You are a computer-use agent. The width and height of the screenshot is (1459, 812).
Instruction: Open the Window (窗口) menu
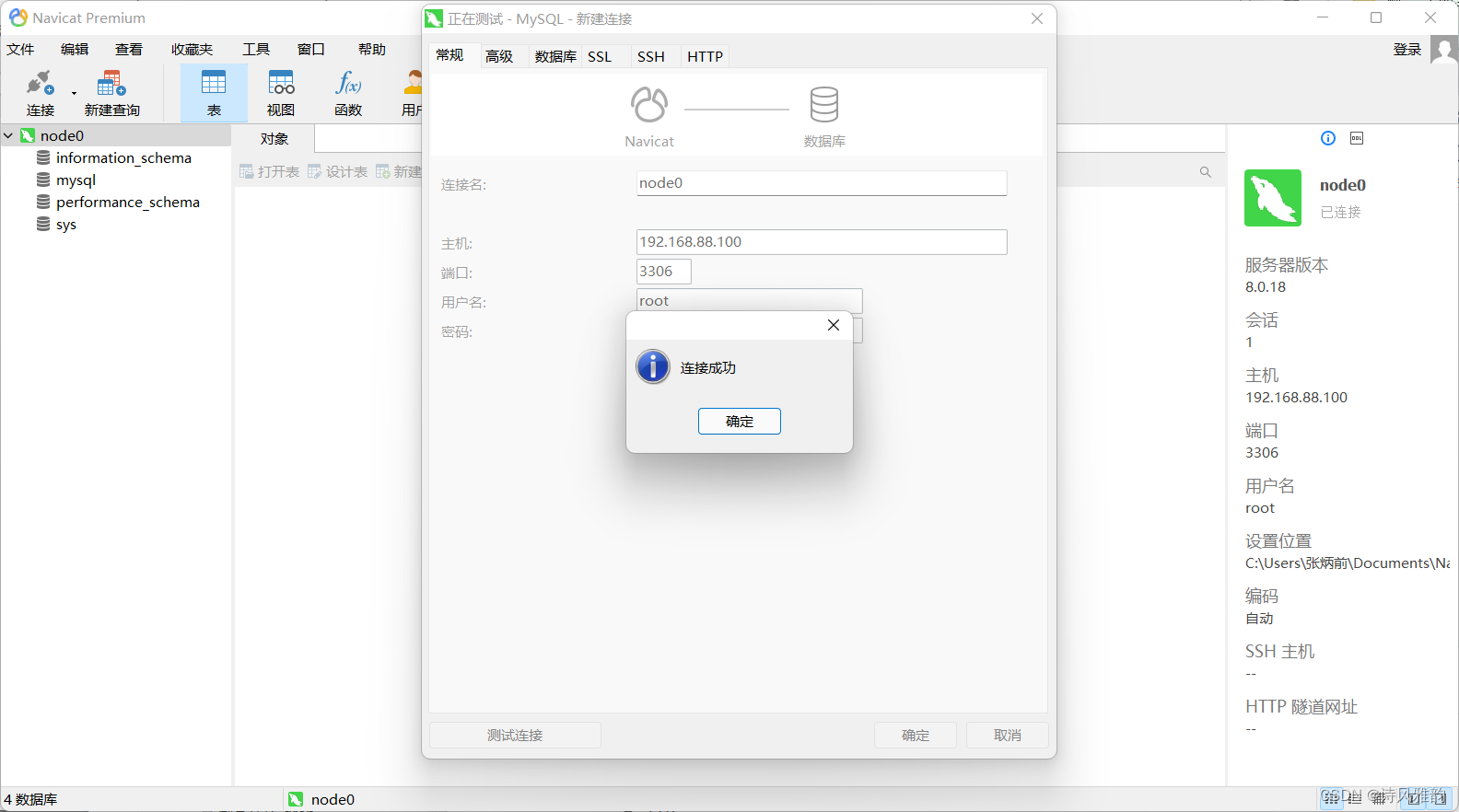click(x=311, y=50)
